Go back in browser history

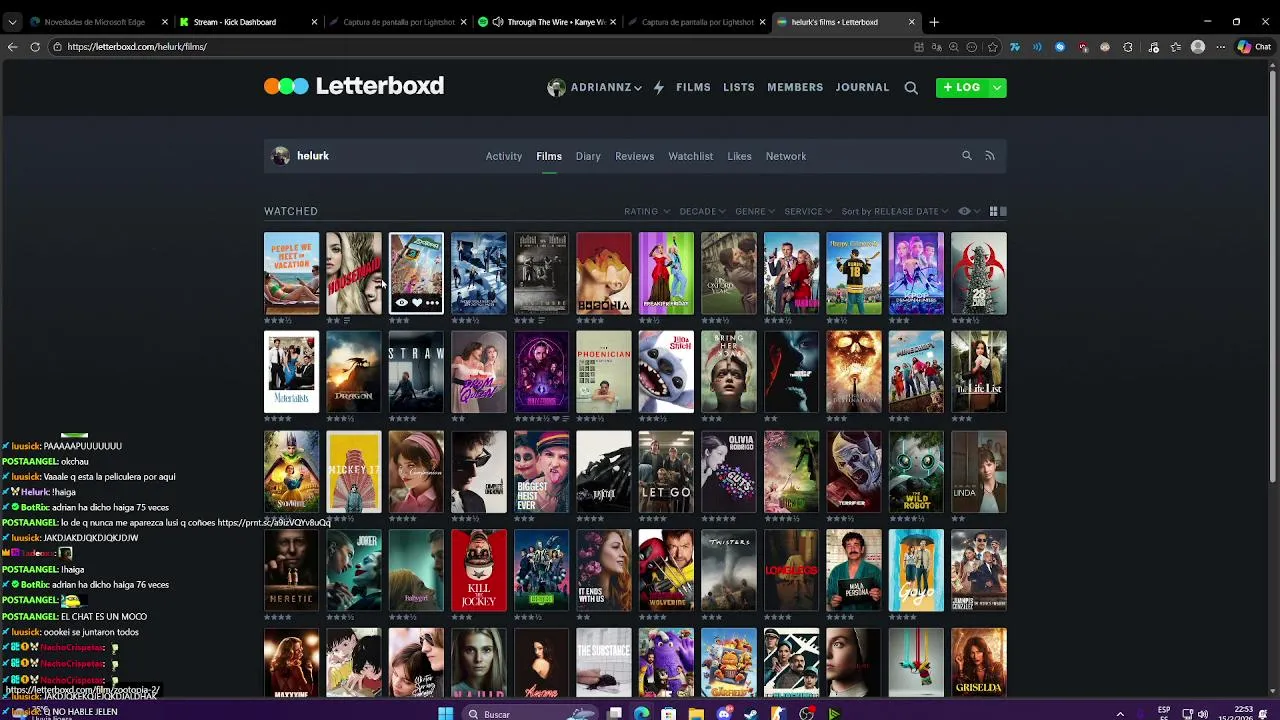coord(12,46)
